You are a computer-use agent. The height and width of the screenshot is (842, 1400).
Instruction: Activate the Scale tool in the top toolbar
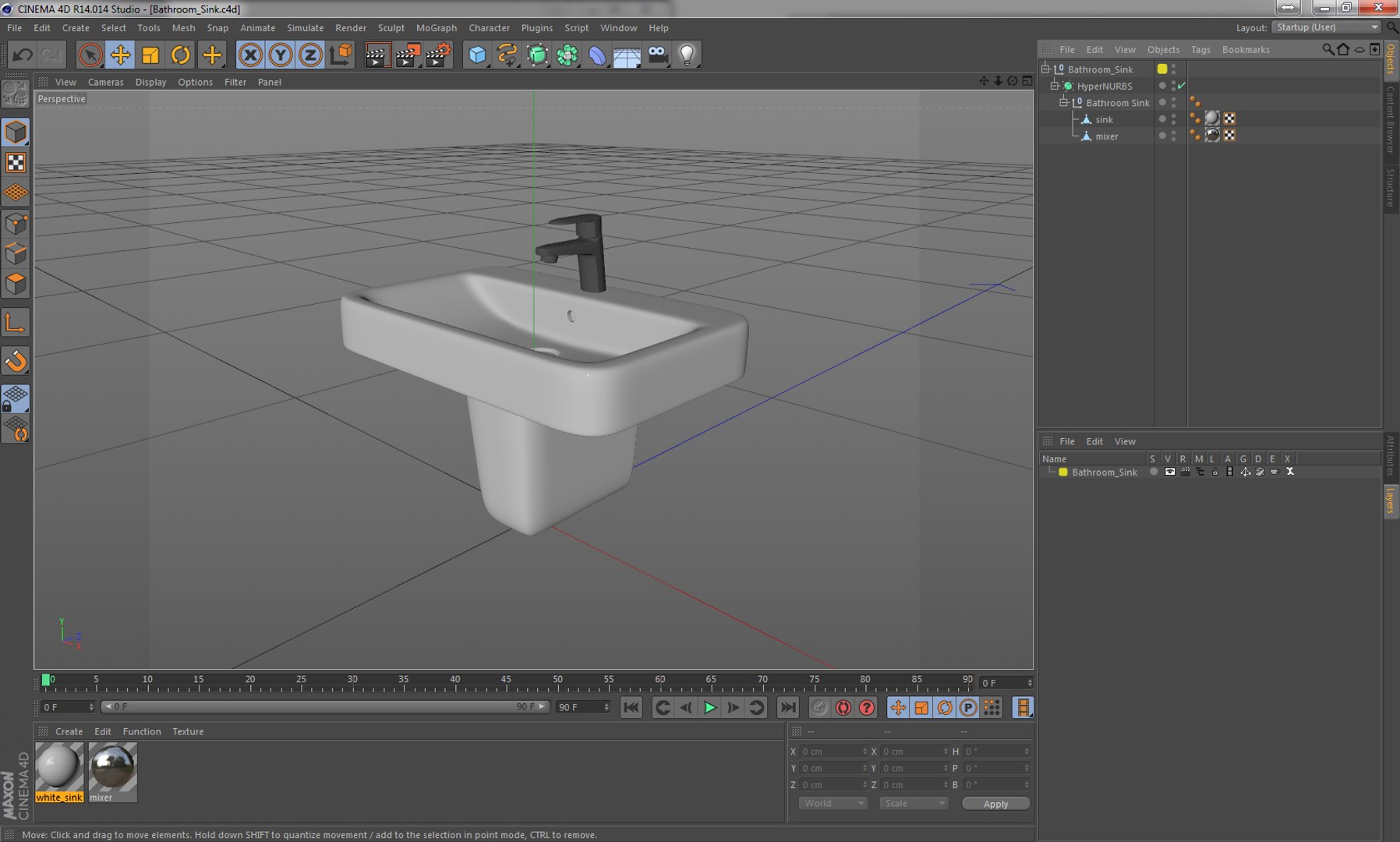coord(150,55)
